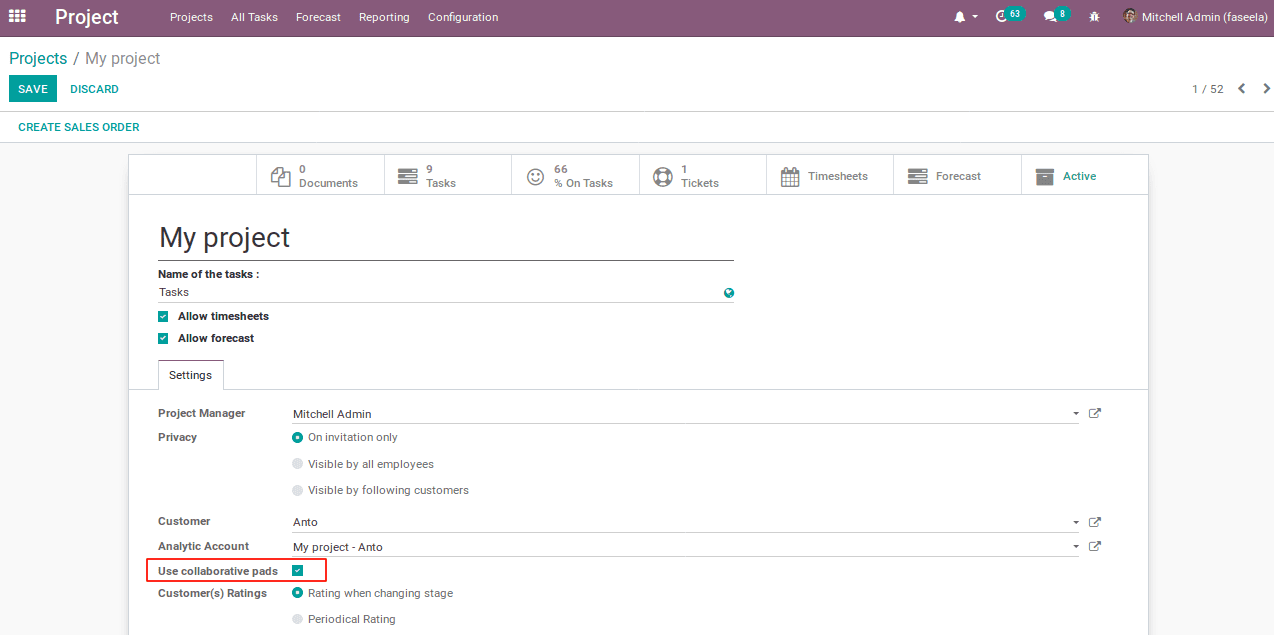Click the Tickets lifebuoy icon
Image resolution: width=1274 pixels, height=635 pixels.
(663, 177)
